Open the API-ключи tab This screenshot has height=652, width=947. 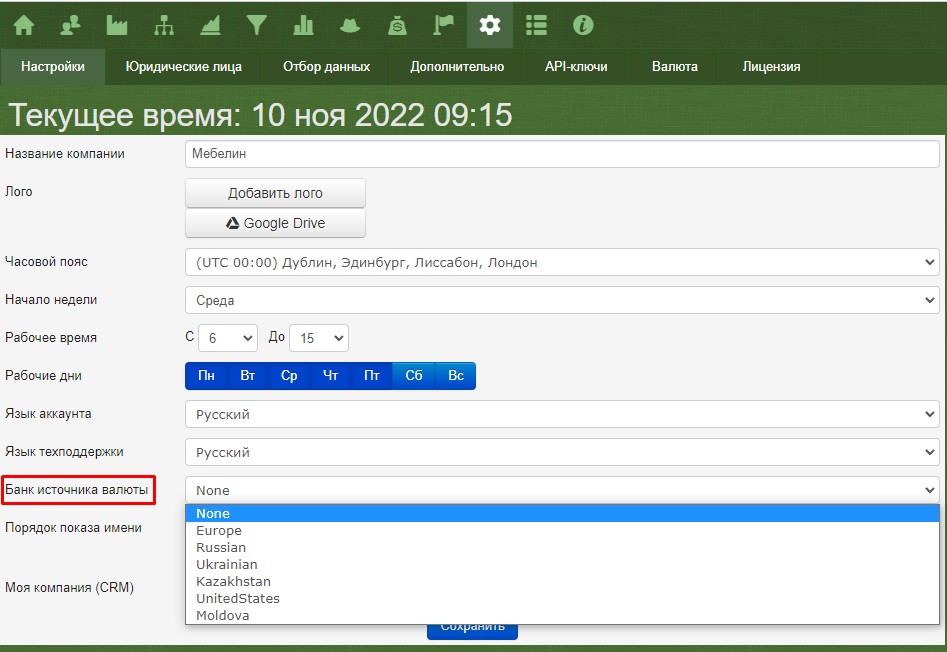tap(576, 67)
